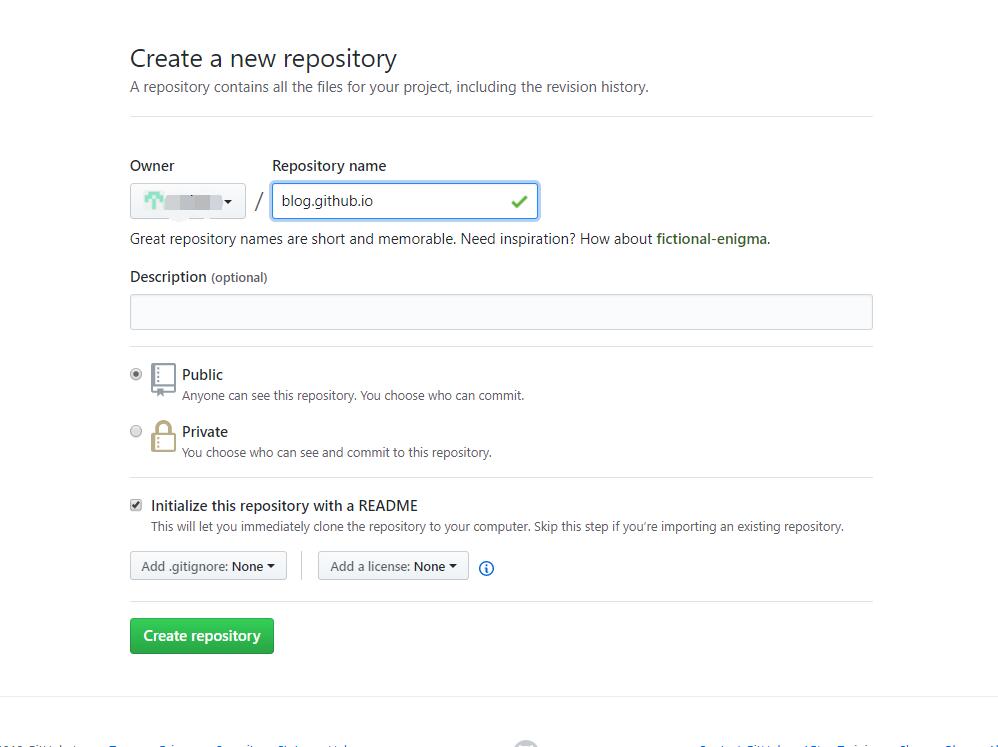Image resolution: width=998 pixels, height=747 pixels.
Task: Click text 'Anyone can see this repository'
Action: click(269, 396)
